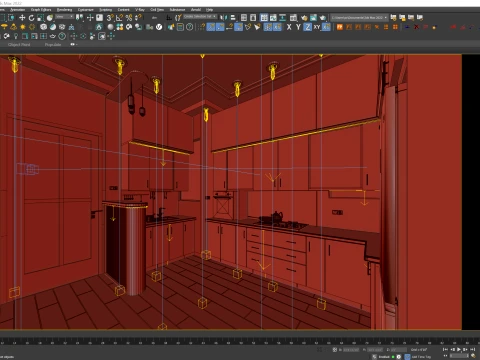Click the Mirror tool icon
This screenshot has width=480, height=360.
(223, 18)
